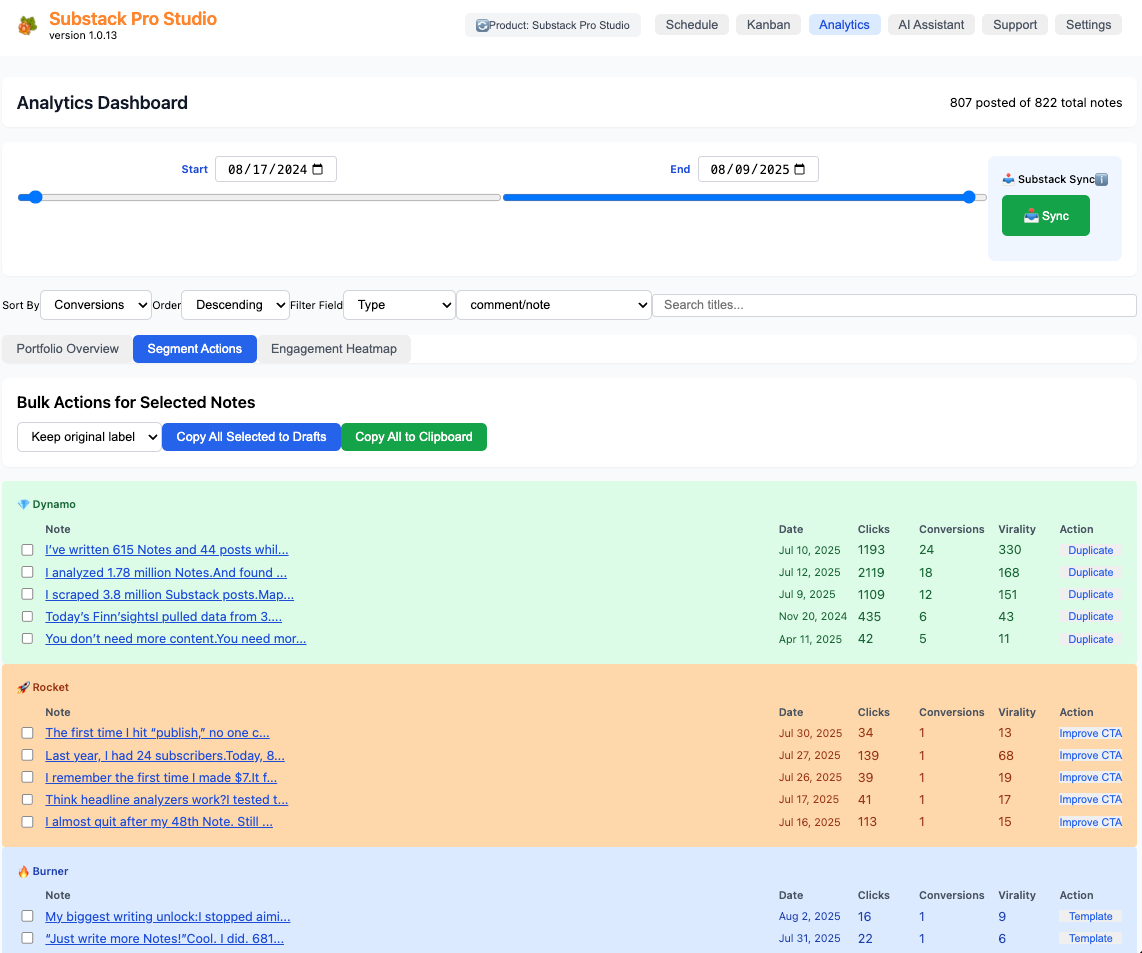Open the Support page
This screenshot has width=1142, height=953.
[x=1015, y=25]
